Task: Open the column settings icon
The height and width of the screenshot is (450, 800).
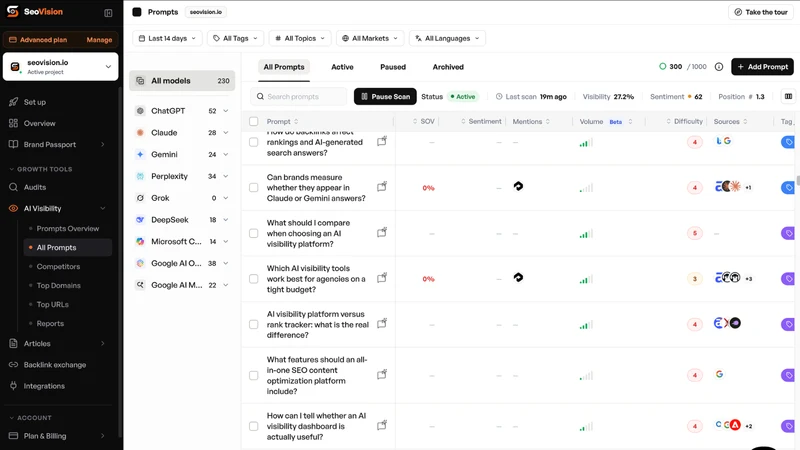Action: coord(788,96)
